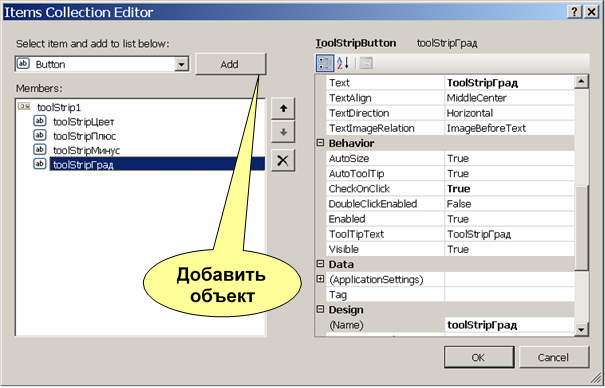Select toolStripЦвет member

[84, 122]
